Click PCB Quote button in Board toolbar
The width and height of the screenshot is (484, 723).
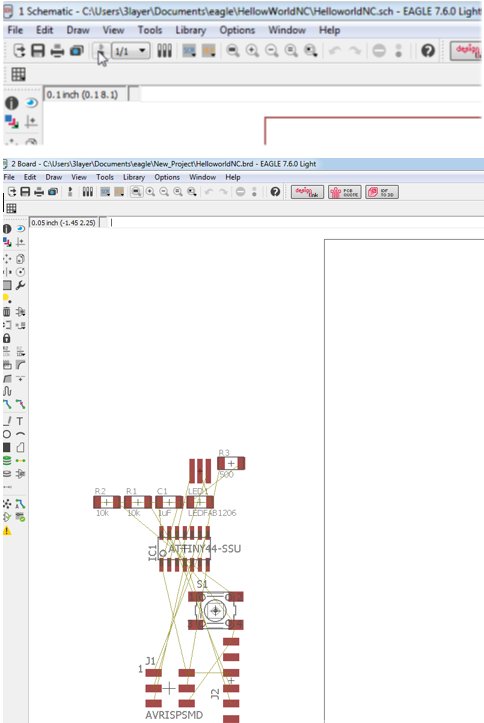pyautogui.click(x=344, y=192)
